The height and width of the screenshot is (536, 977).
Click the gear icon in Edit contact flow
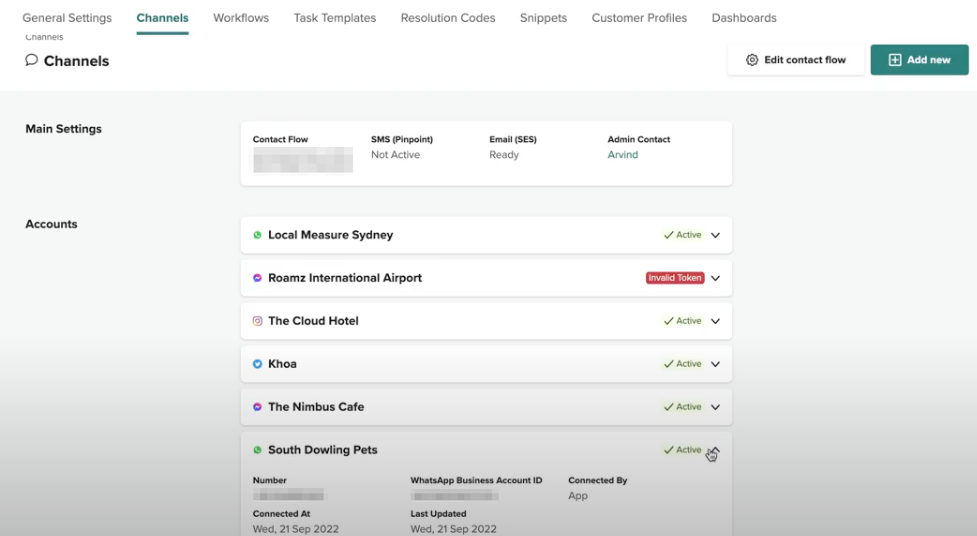tap(752, 60)
